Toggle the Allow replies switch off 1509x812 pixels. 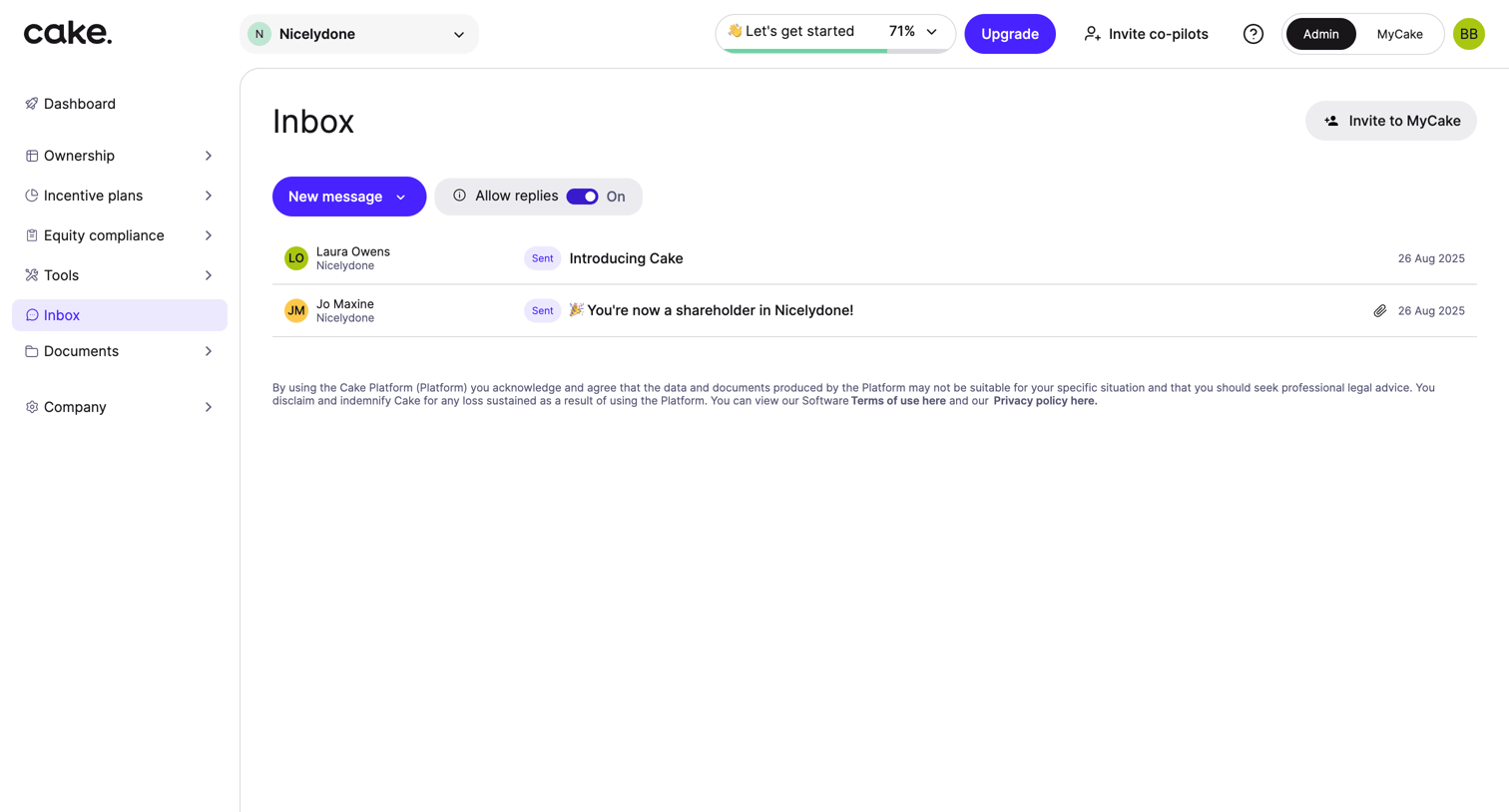pyautogui.click(x=582, y=197)
